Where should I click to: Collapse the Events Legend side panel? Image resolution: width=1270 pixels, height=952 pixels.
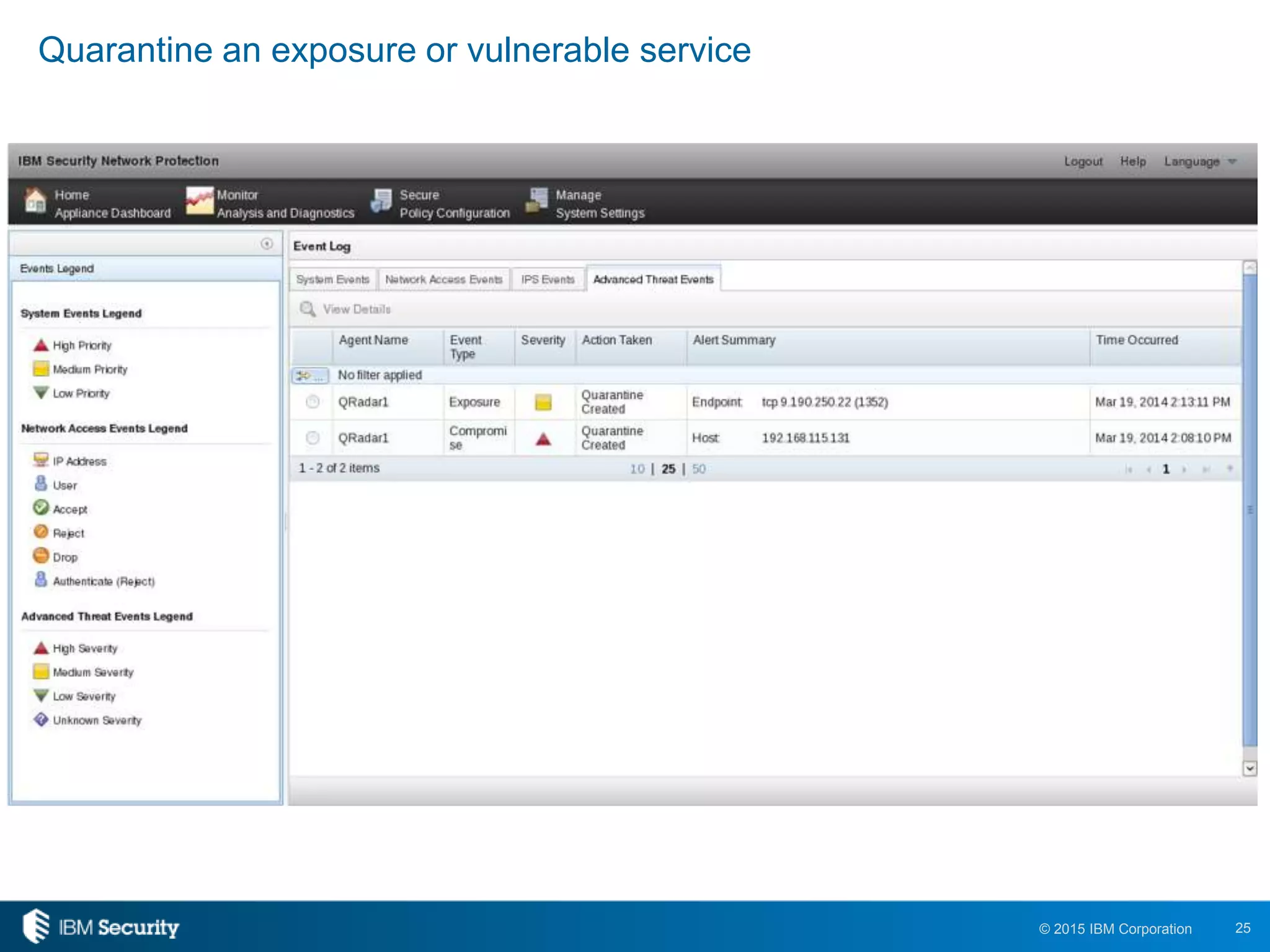[x=267, y=244]
